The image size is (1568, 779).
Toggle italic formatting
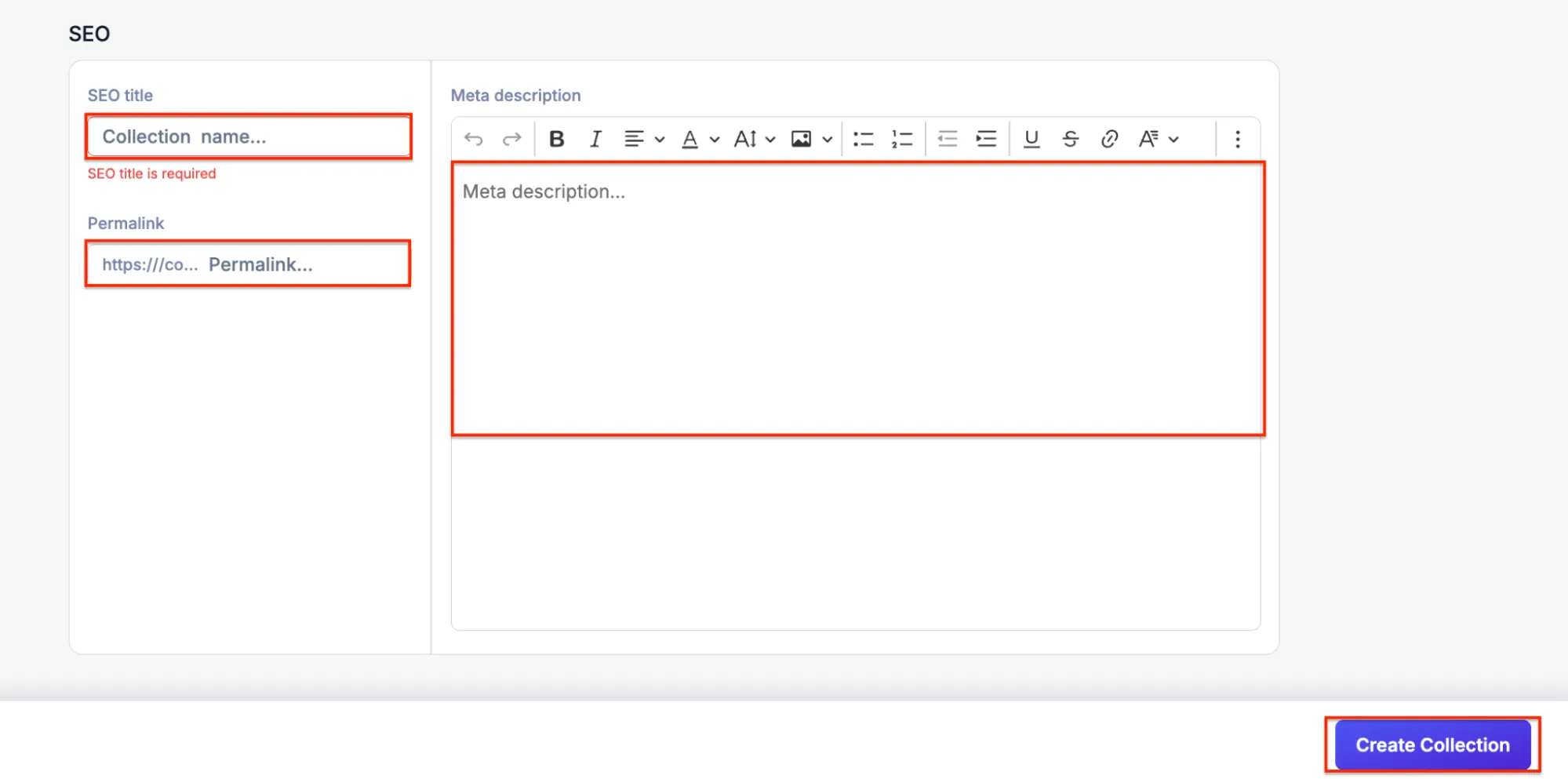coord(595,140)
